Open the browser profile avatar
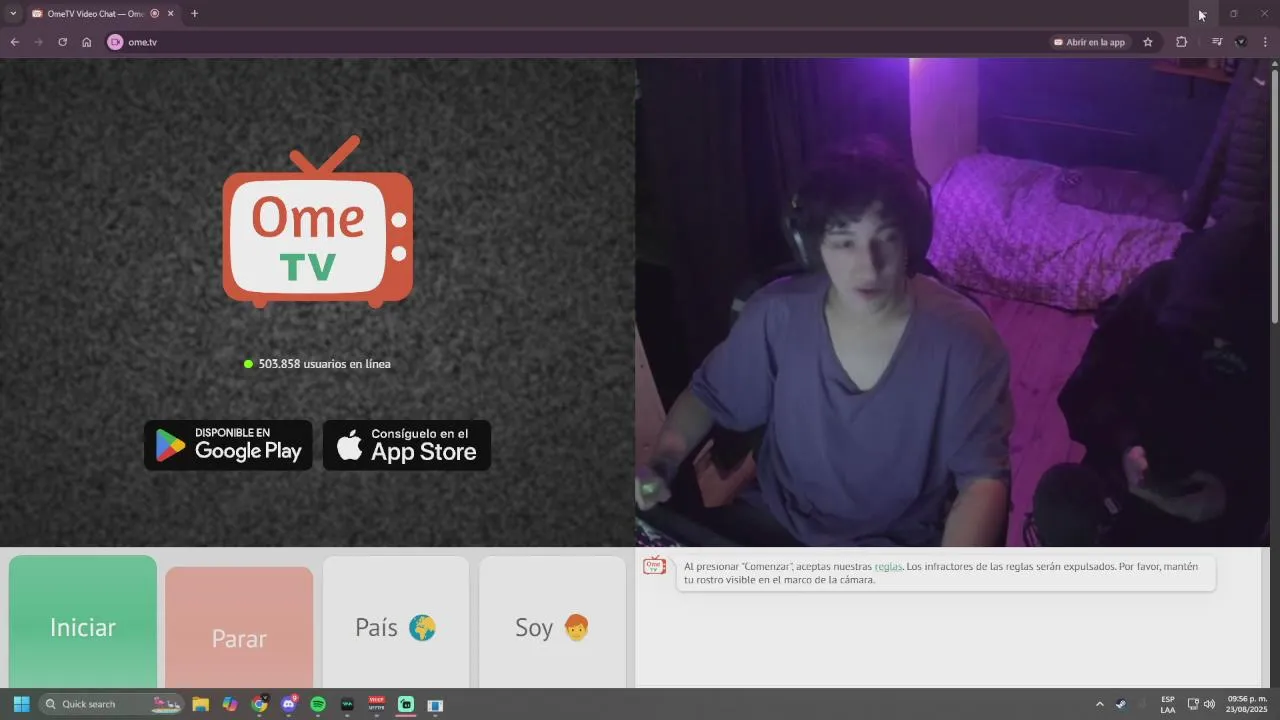1280x720 pixels. 1241,42
